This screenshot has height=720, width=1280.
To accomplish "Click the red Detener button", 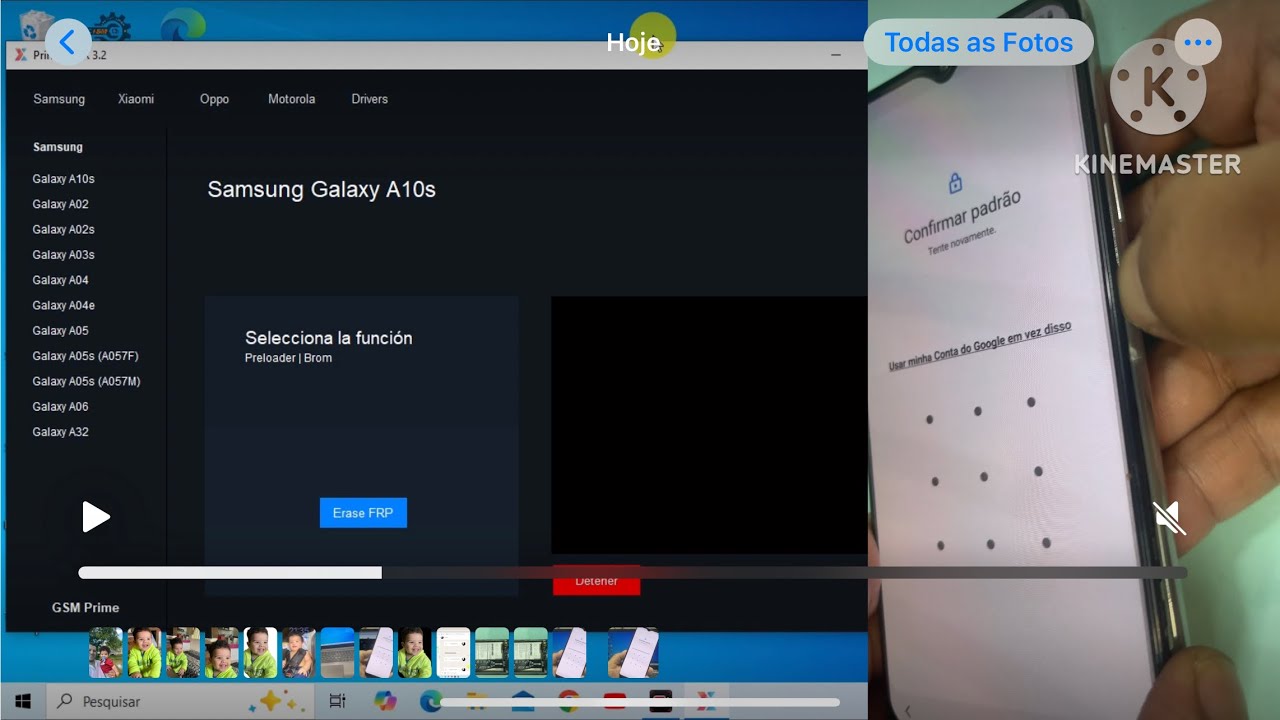I will (596, 581).
